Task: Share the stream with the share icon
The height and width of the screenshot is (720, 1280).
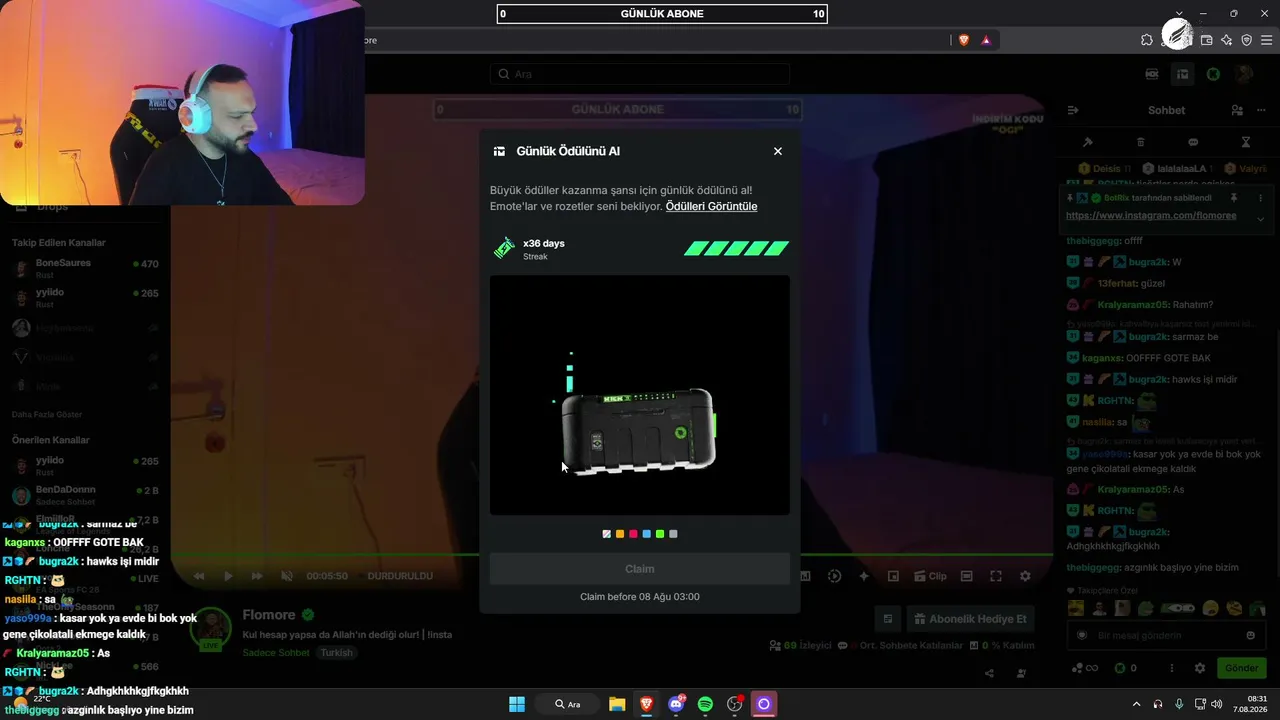Action: click(990, 673)
